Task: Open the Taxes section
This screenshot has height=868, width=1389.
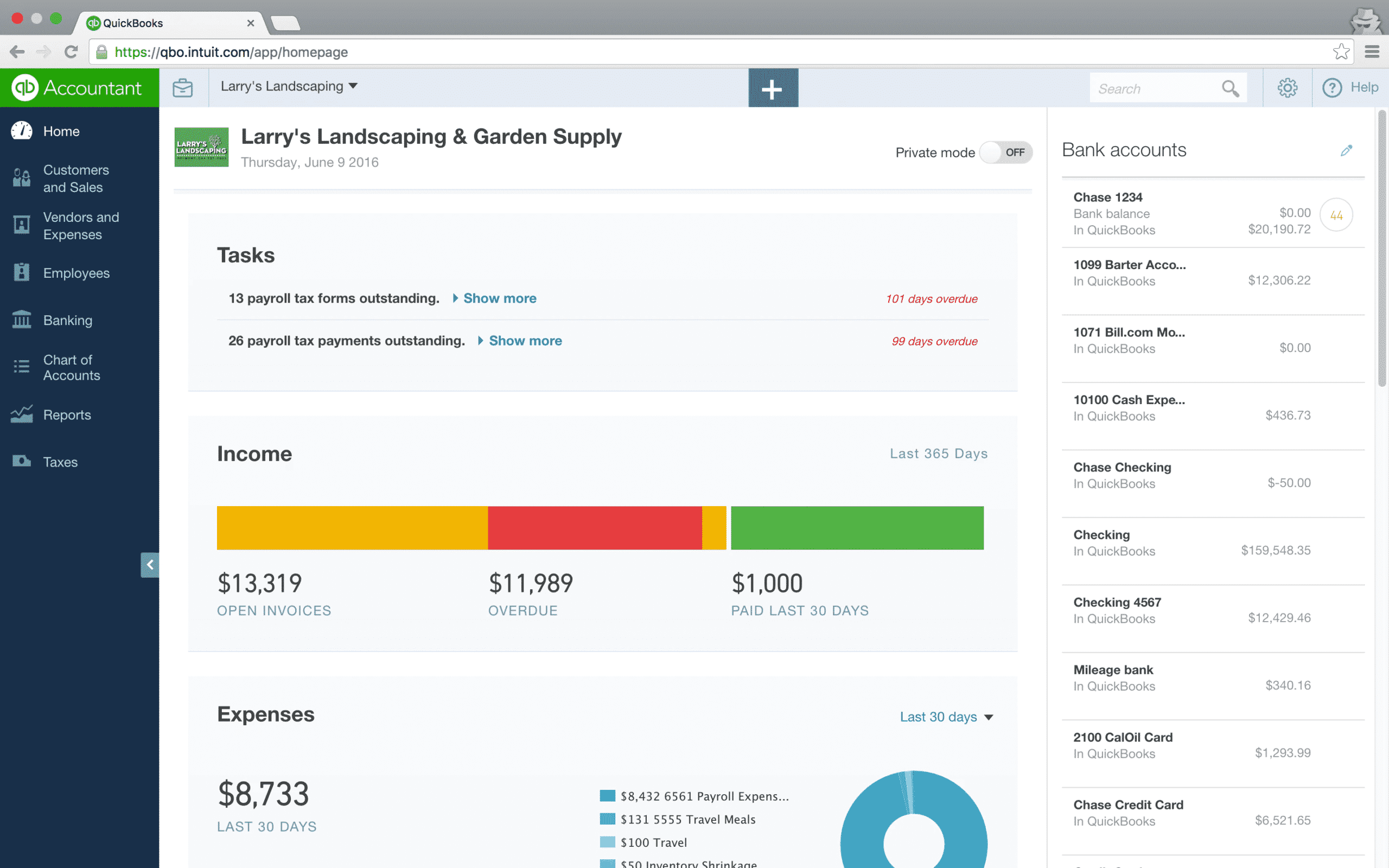Action: 61,461
